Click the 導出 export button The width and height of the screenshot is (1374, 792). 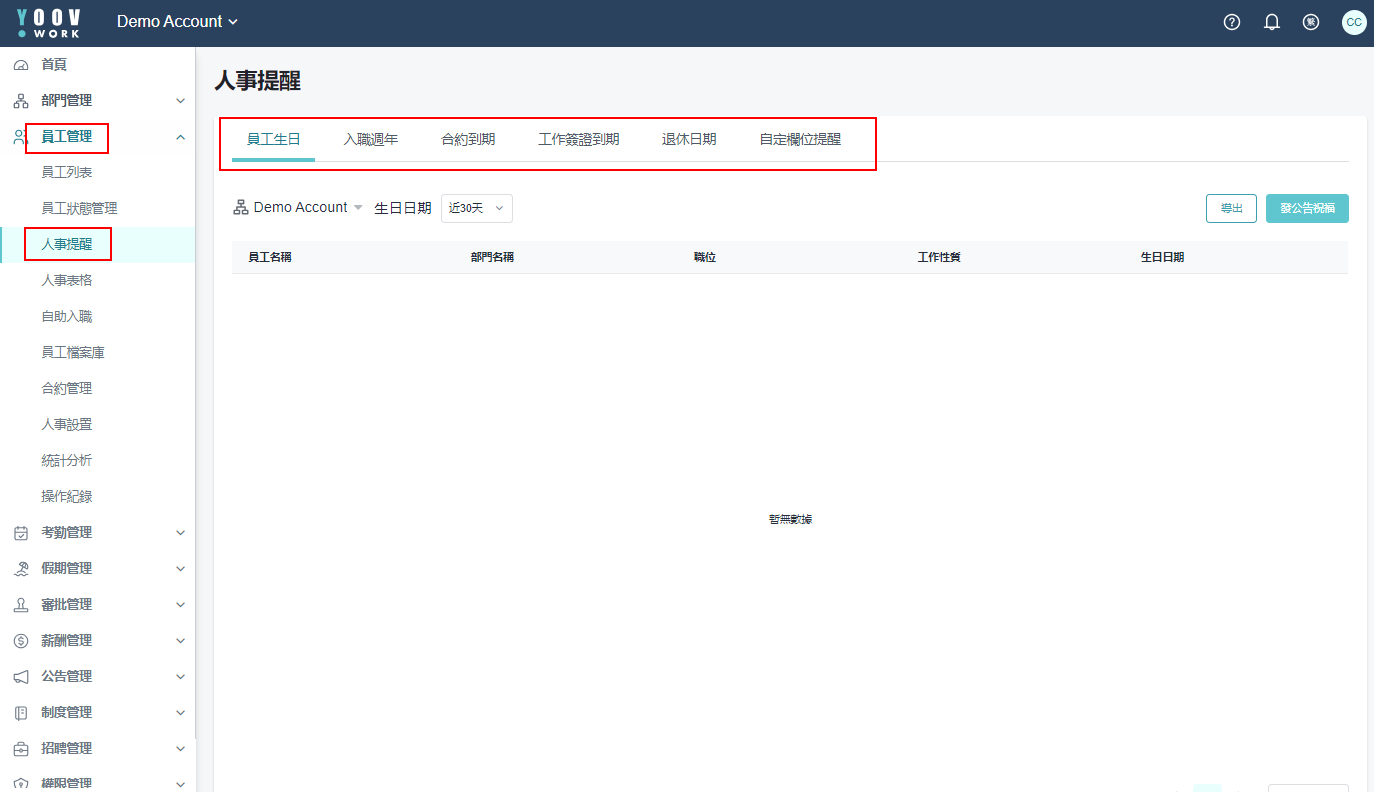point(1231,208)
